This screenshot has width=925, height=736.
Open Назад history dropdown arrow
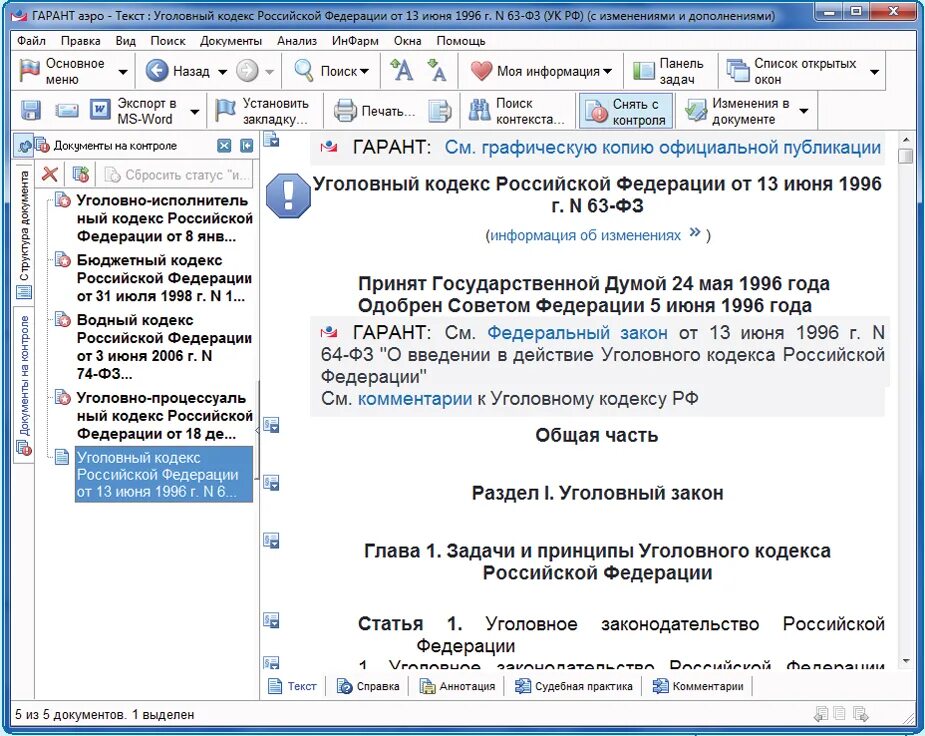[222, 72]
